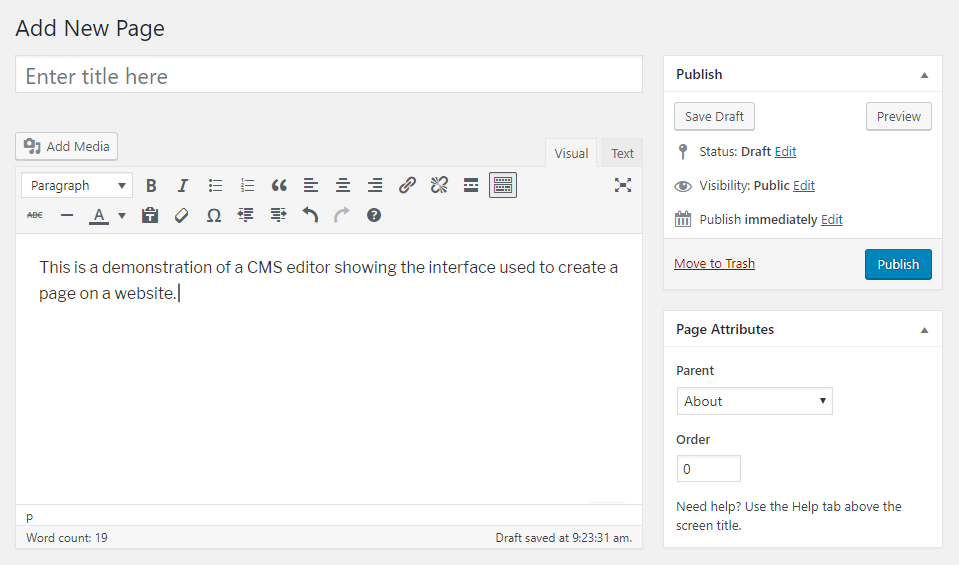Switch to the Text editor tab
Viewport: 959px width, 565px height.
click(x=622, y=153)
